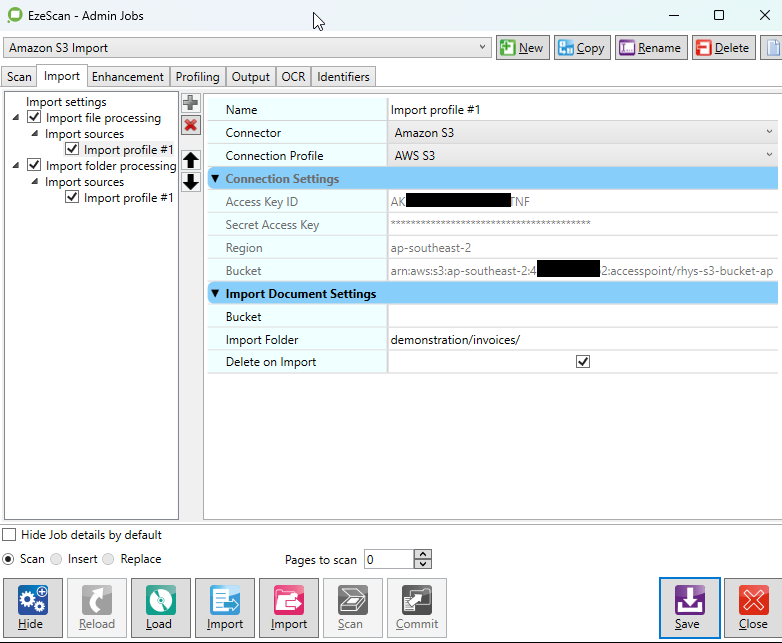Click the red X remove-profile icon

coord(190,125)
